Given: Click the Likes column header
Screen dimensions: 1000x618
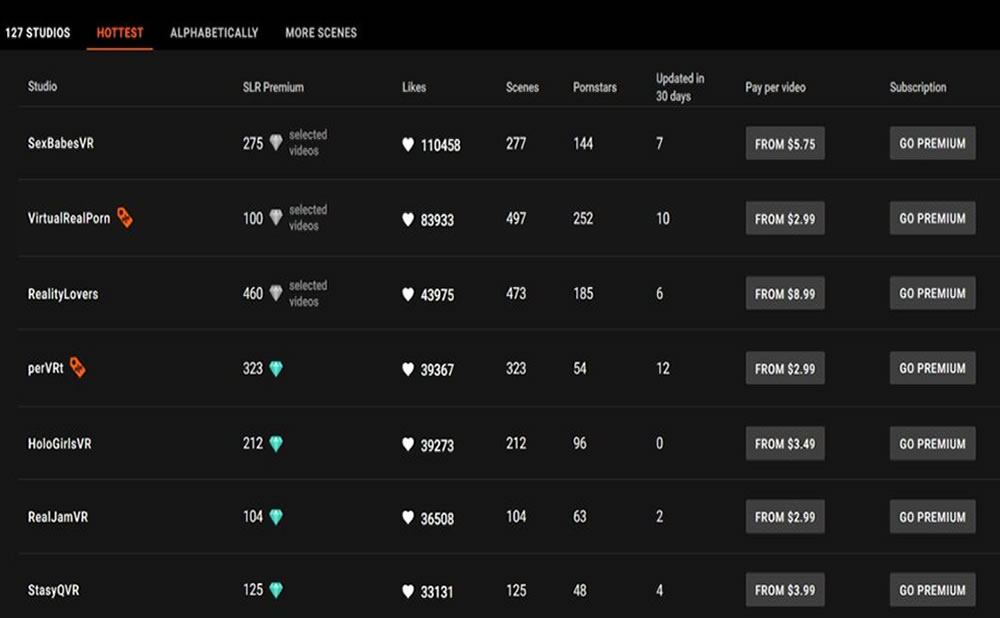Looking at the screenshot, I should (414, 87).
